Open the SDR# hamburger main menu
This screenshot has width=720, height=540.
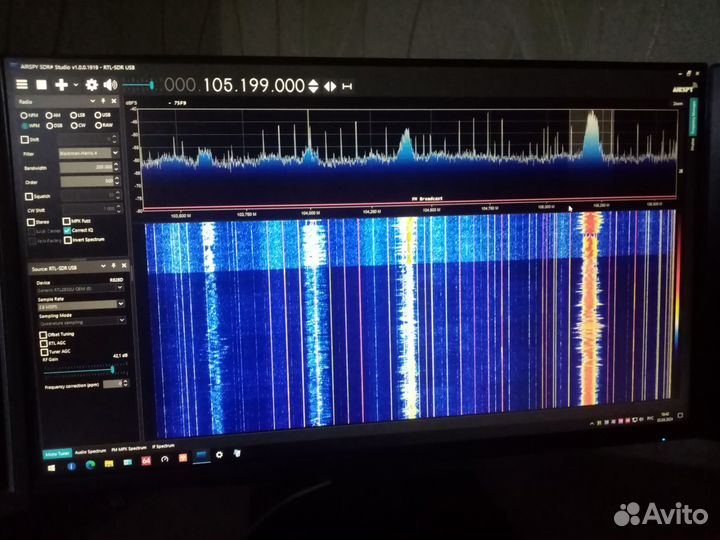[x=22, y=84]
